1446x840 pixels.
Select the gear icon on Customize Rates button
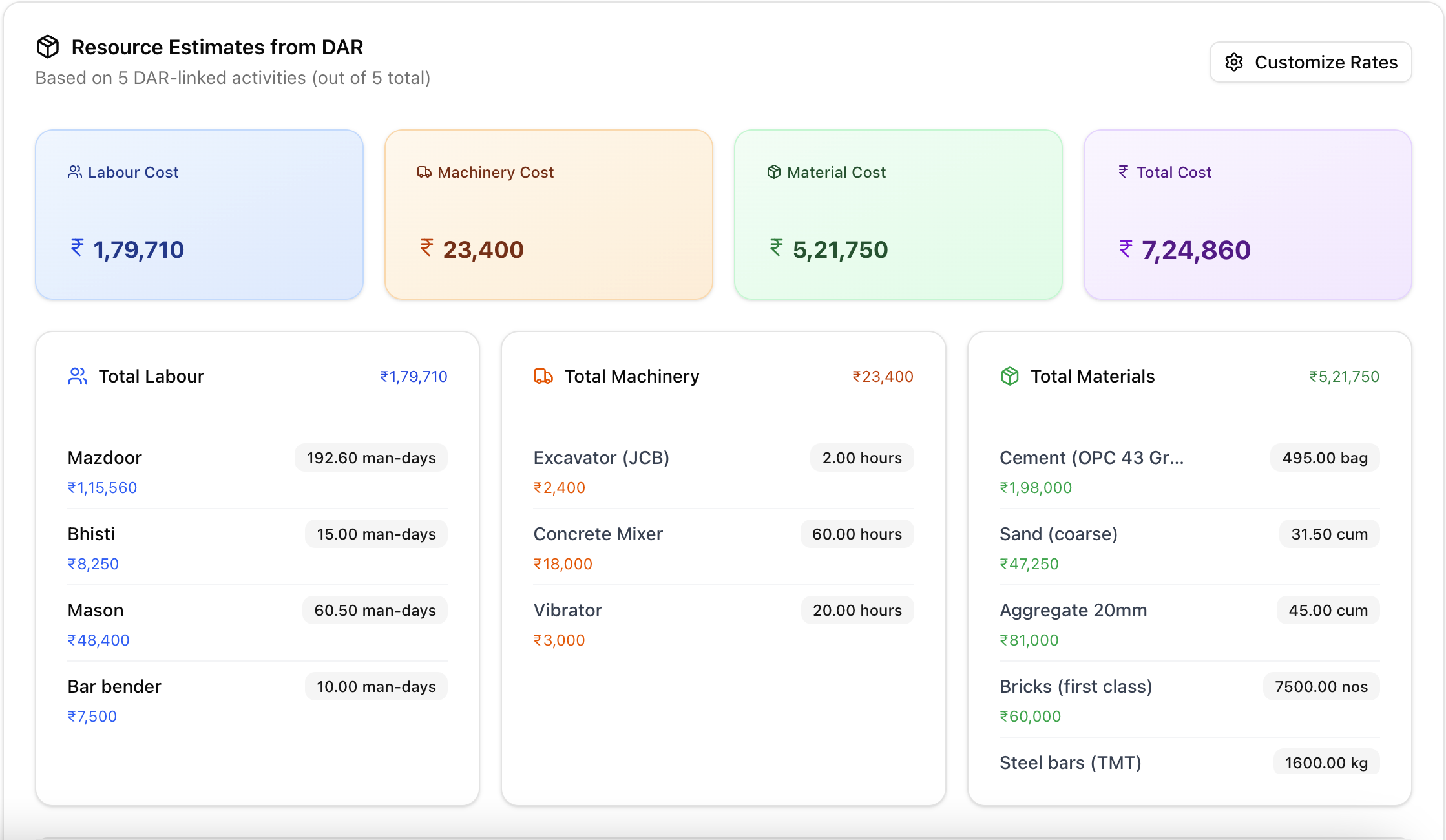coord(1235,62)
